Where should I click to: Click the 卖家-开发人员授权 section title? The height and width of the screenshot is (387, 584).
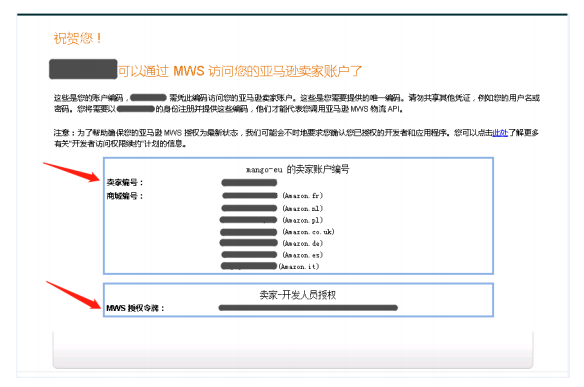pyautogui.click(x=298, y=295)
